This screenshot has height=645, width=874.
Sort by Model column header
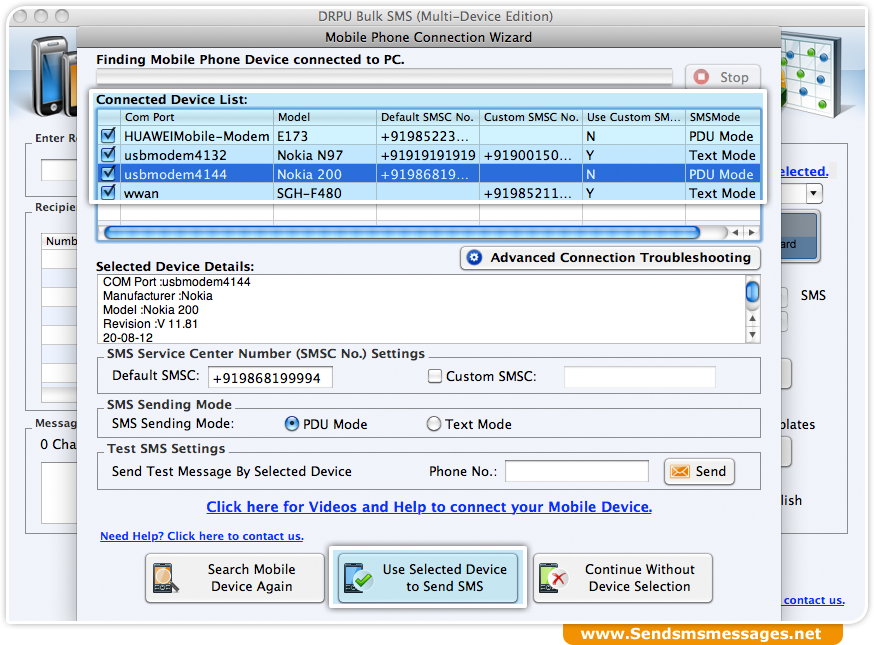(325, 117)
